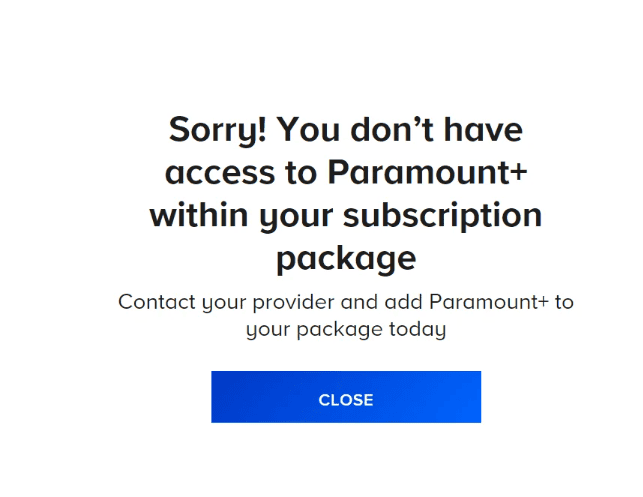
Task: Dismiss the Paramount+ access error dialog
Action: [346, 397]
